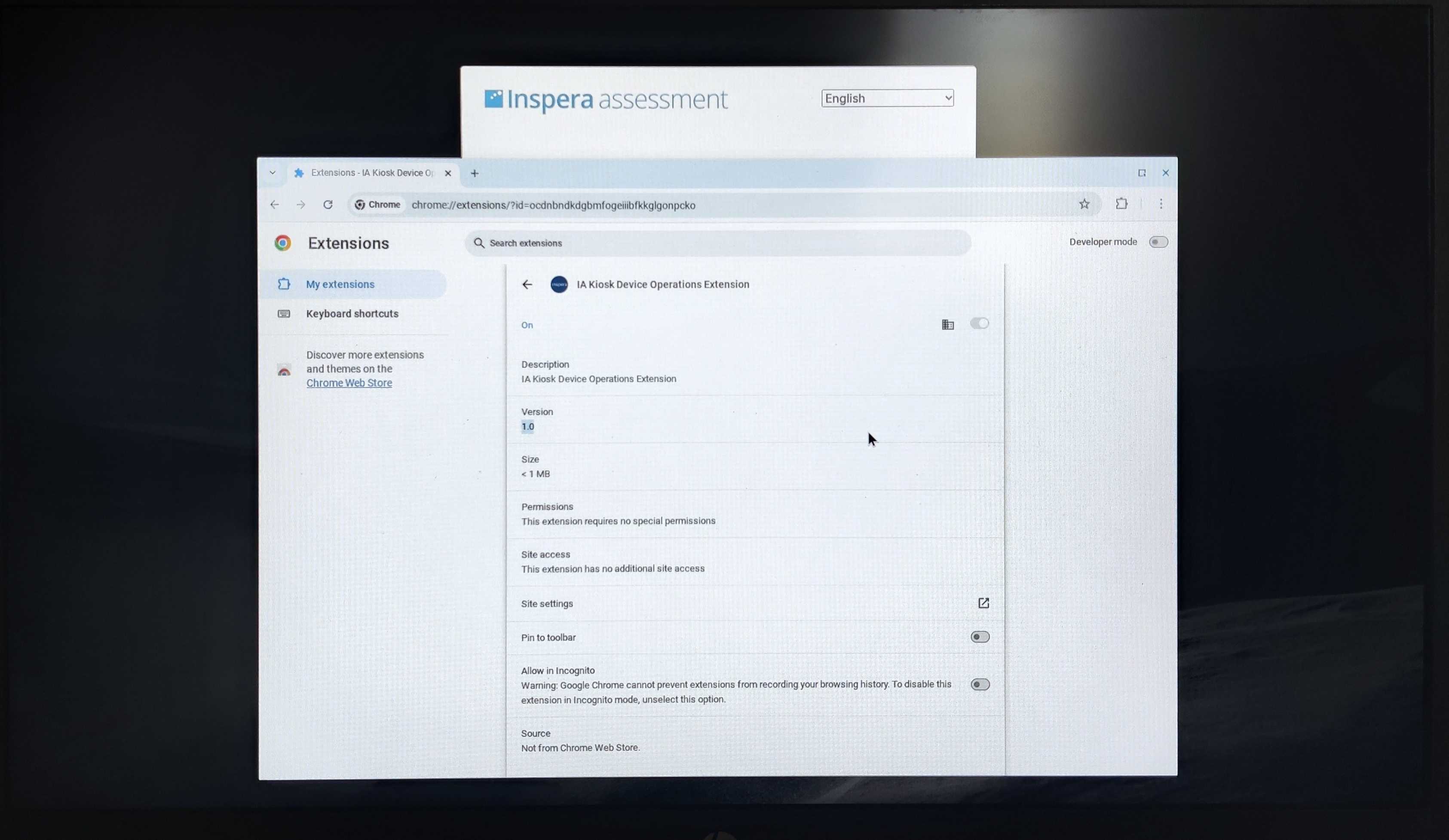Image resolution: width=1449 pixels, height=840 pixels.
Task: Open Keyboard shortcuts in the sidebar
Action: pos(352,313)
